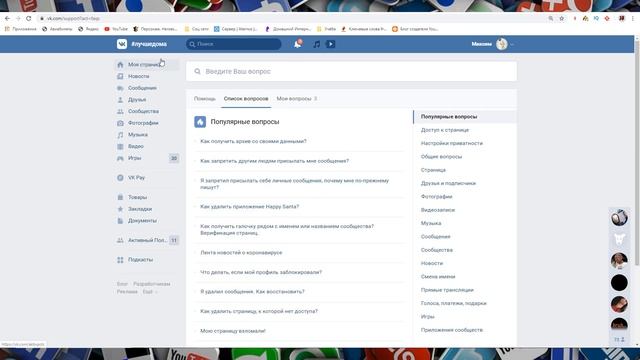
Task: Open the profile avatar in header
Action: 502,44
